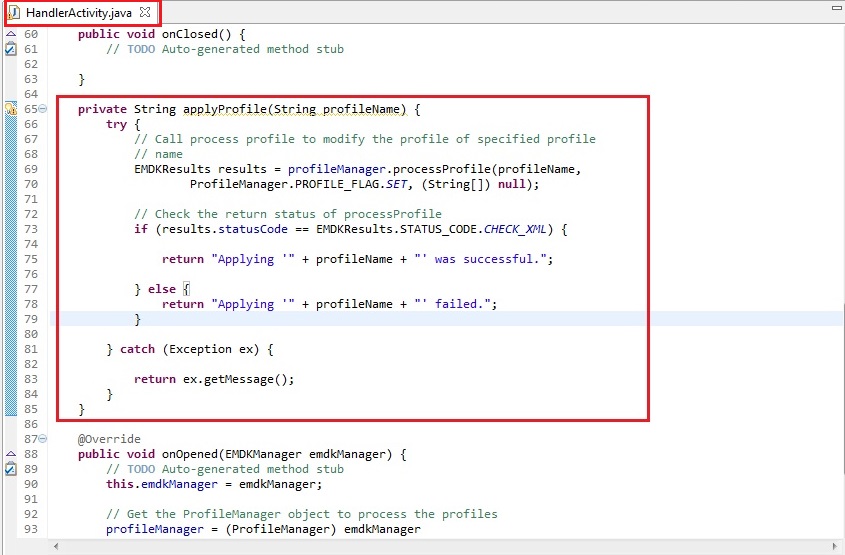Click the horizontal scrollbar left arrow
This screenshot has width=845, height=555.
pos(55,546)
